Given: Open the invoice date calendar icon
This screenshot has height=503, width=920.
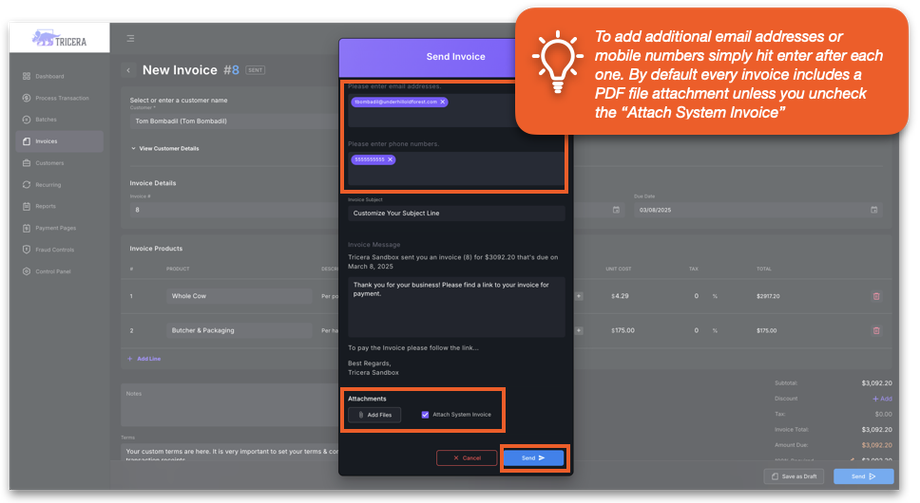Looking at the screenshot, I should (x=616, y=210).
